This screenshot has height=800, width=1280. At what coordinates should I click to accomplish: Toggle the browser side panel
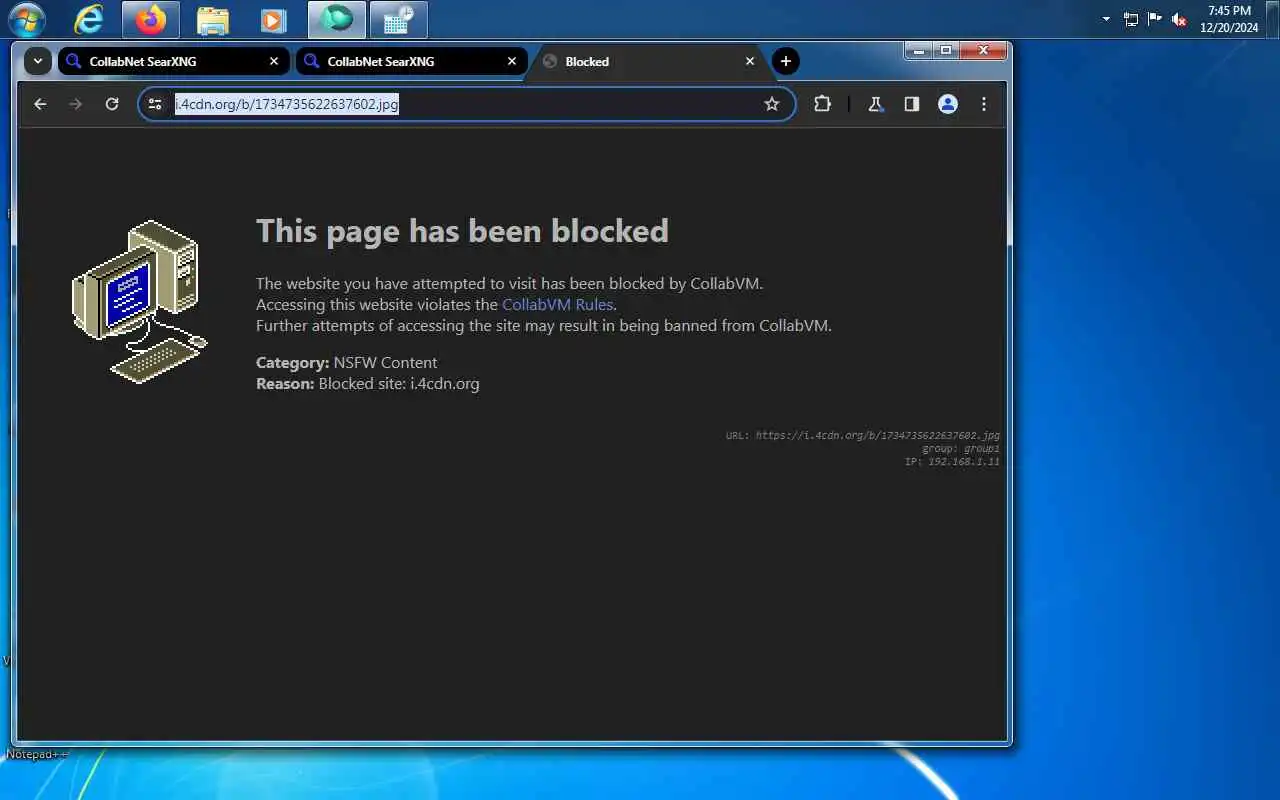(912, 104)
